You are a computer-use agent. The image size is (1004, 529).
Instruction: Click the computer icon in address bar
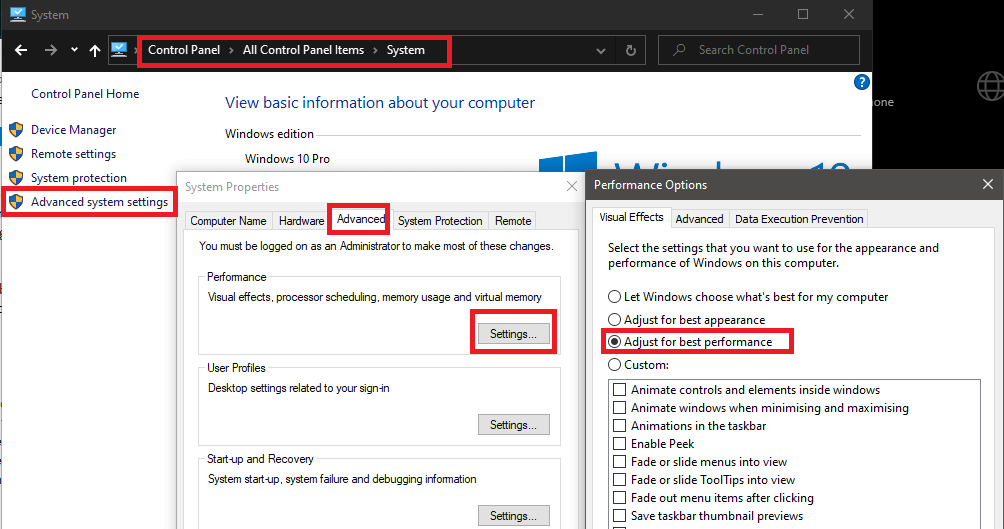[x=119, y=49]
